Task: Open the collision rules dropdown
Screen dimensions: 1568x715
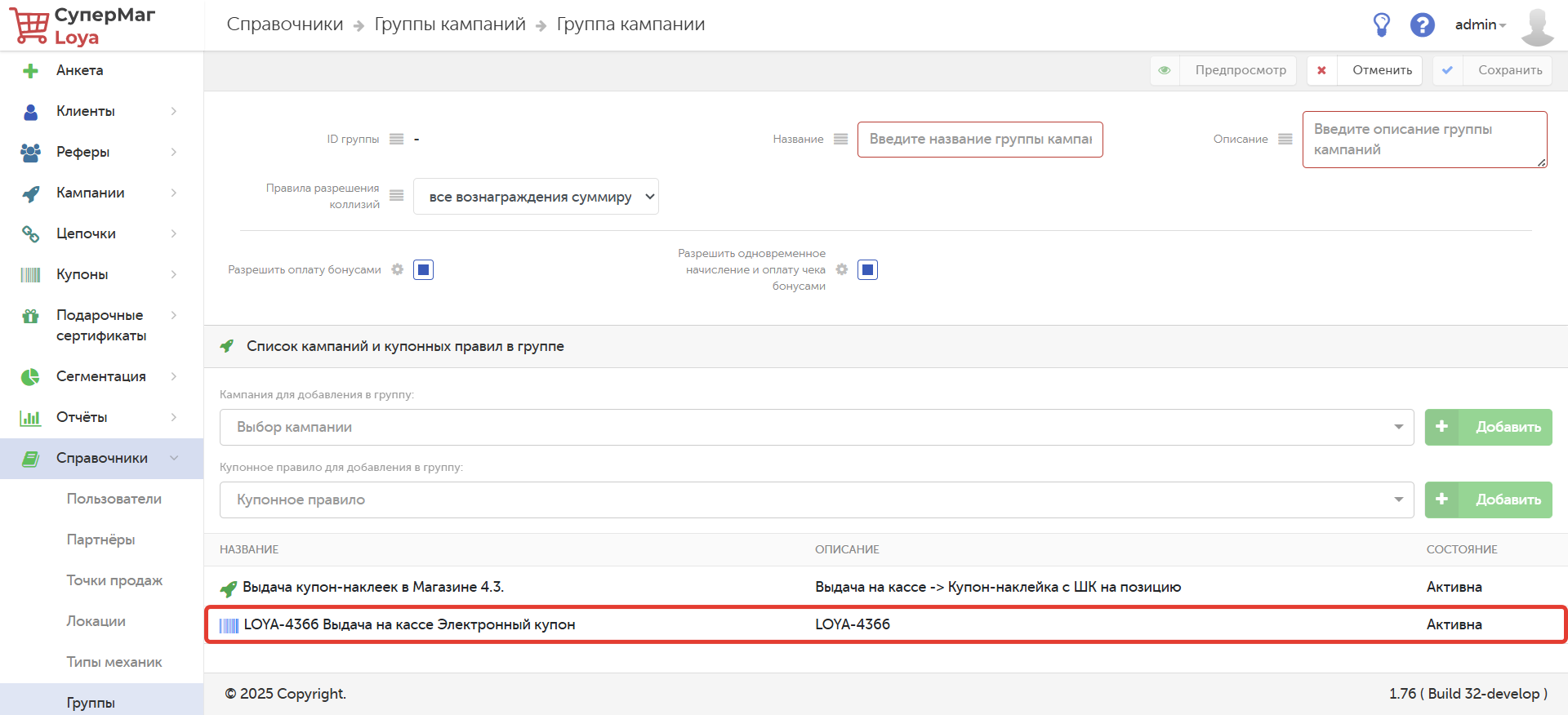Action: coord(536,197)
